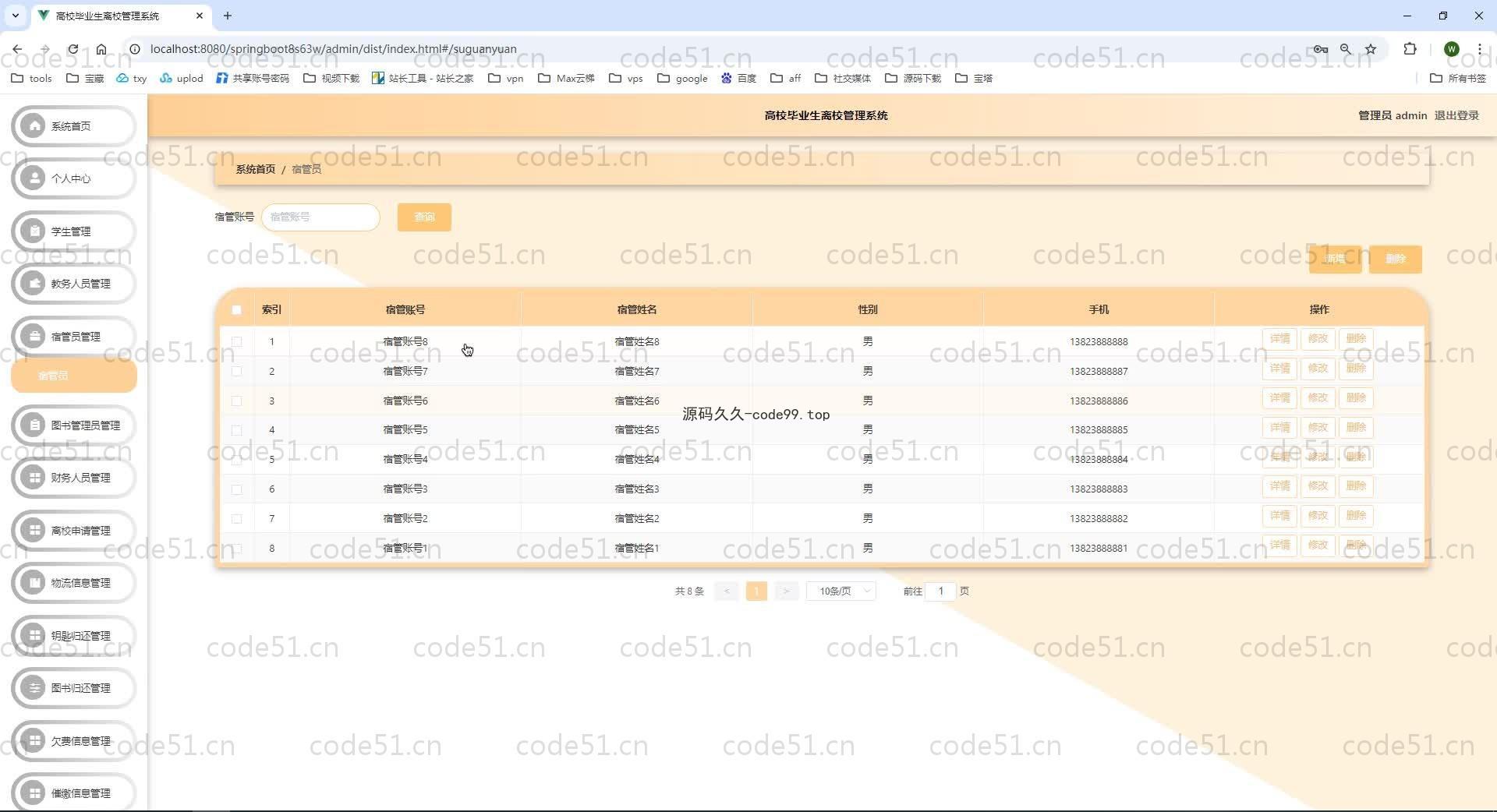Click the 系统首页 breadcrumb link
The height and width of the screenshot is (812, 1497).
click(256, 169)
